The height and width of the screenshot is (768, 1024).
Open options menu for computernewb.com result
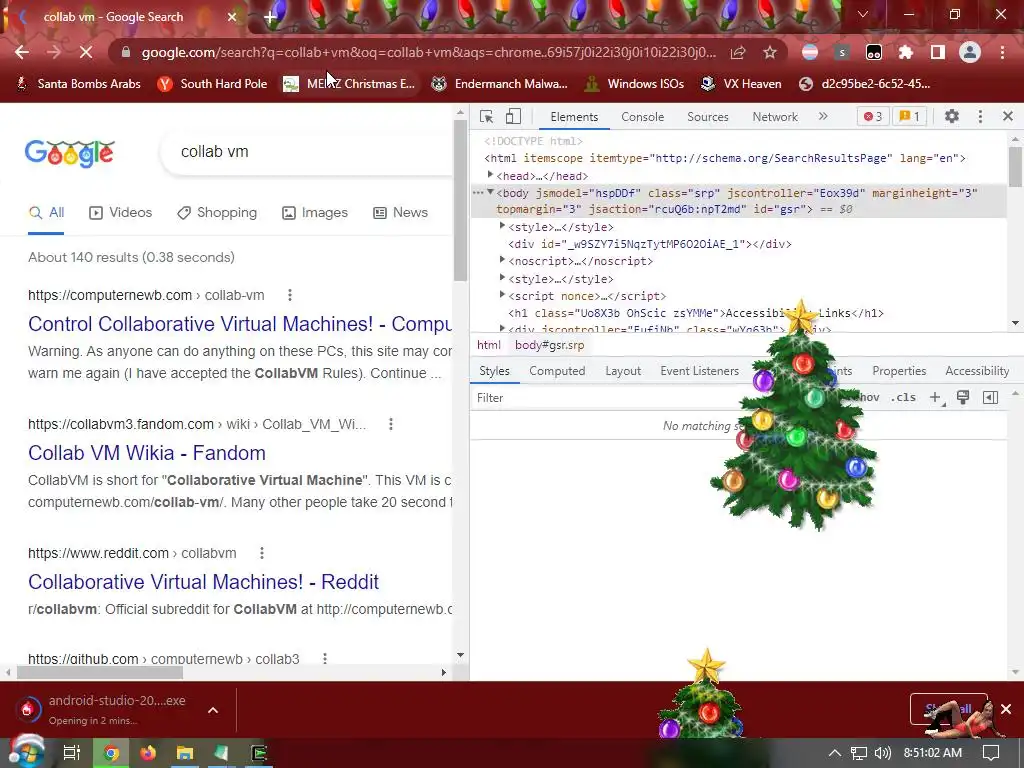pyautogui.click(x=290, y=295)
